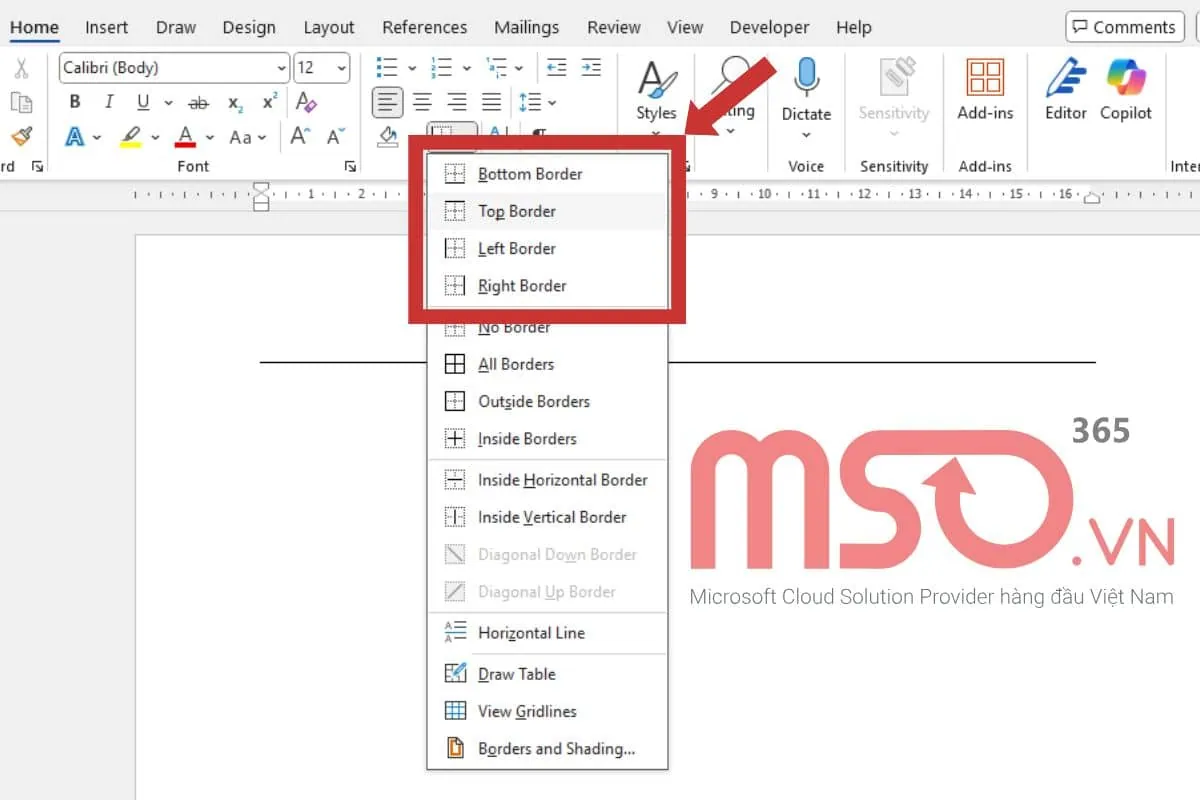The width and height of the screenshot is (1200, 800).
Task: Toggle Strikethrough formatting
Action: point(198,102)
